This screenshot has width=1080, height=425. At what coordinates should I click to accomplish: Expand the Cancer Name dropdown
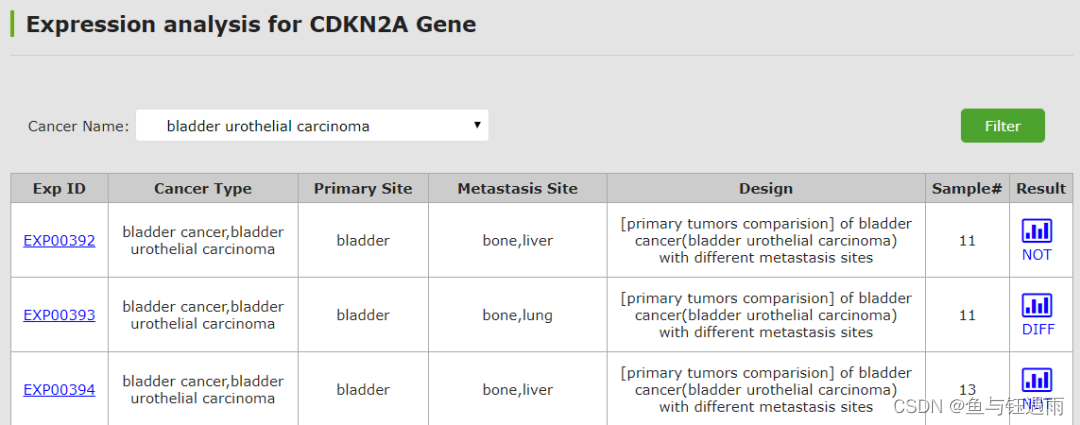tap(312, 126)
